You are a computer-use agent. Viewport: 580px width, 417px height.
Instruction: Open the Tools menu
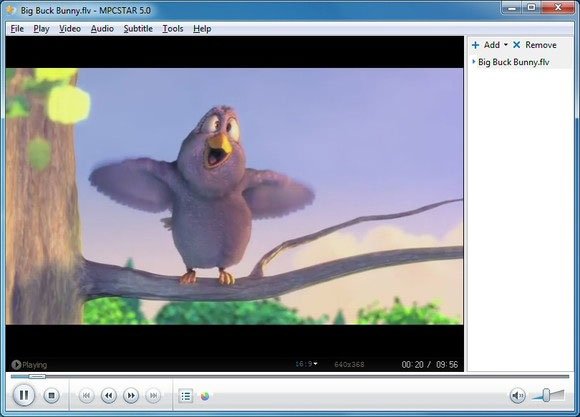[173, 28]
